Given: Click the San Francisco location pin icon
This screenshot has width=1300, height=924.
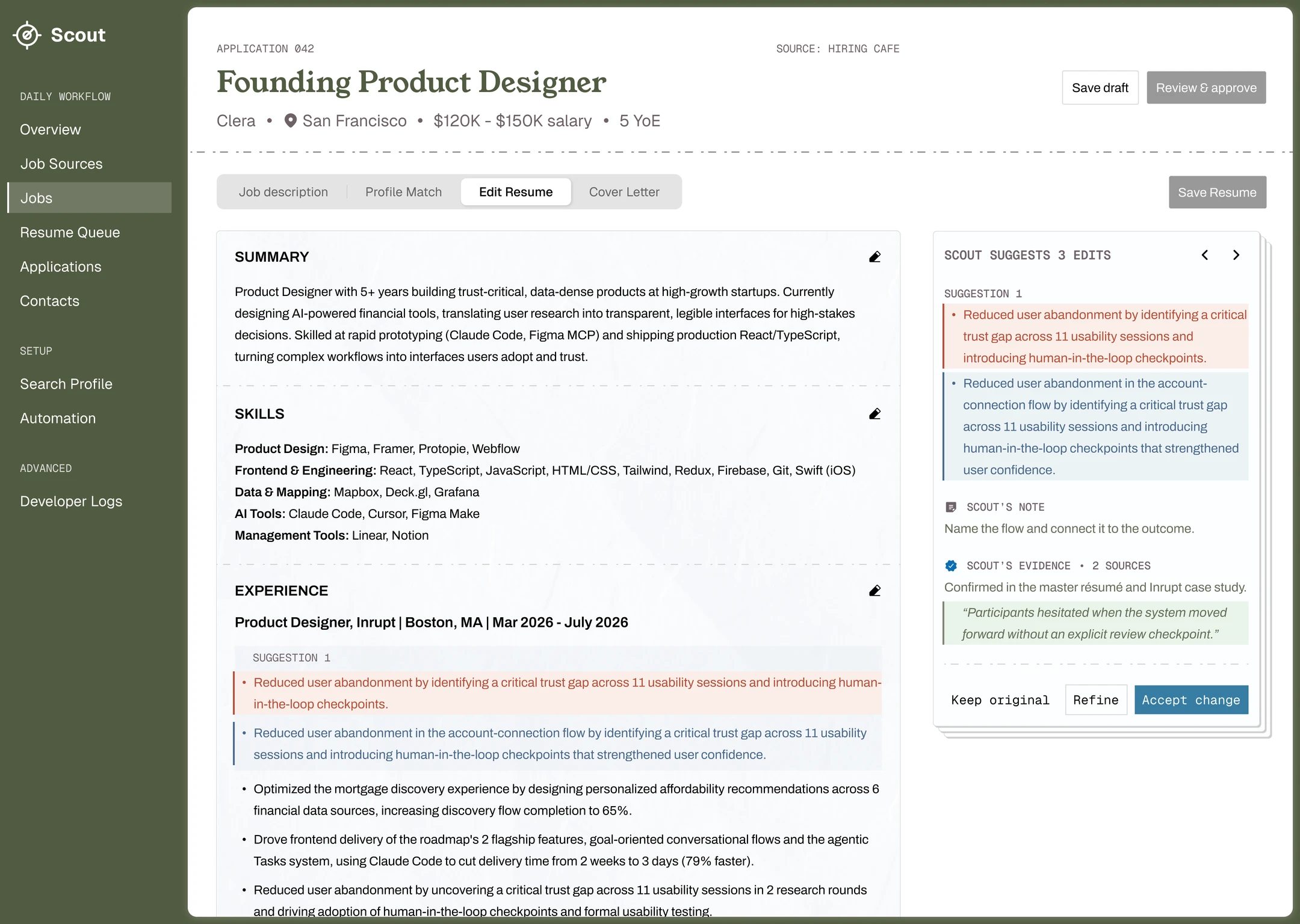Looking at the screenshot, I should pos(290,121).
